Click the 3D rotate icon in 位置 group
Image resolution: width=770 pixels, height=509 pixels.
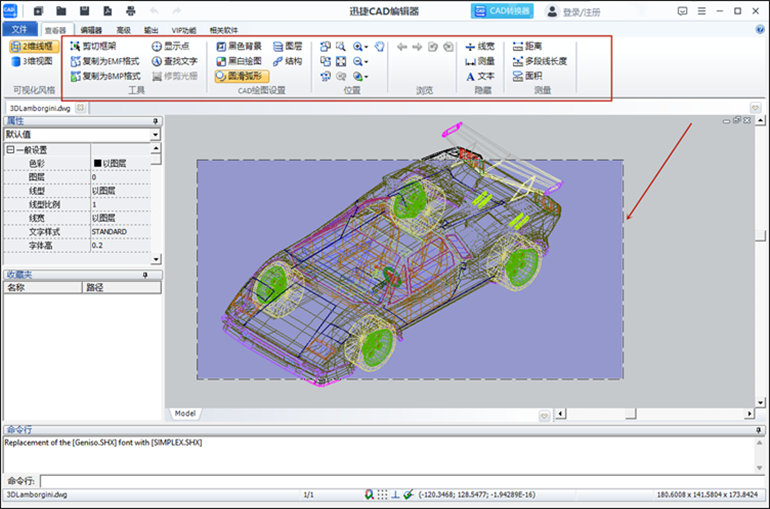[x=325, y=76]
